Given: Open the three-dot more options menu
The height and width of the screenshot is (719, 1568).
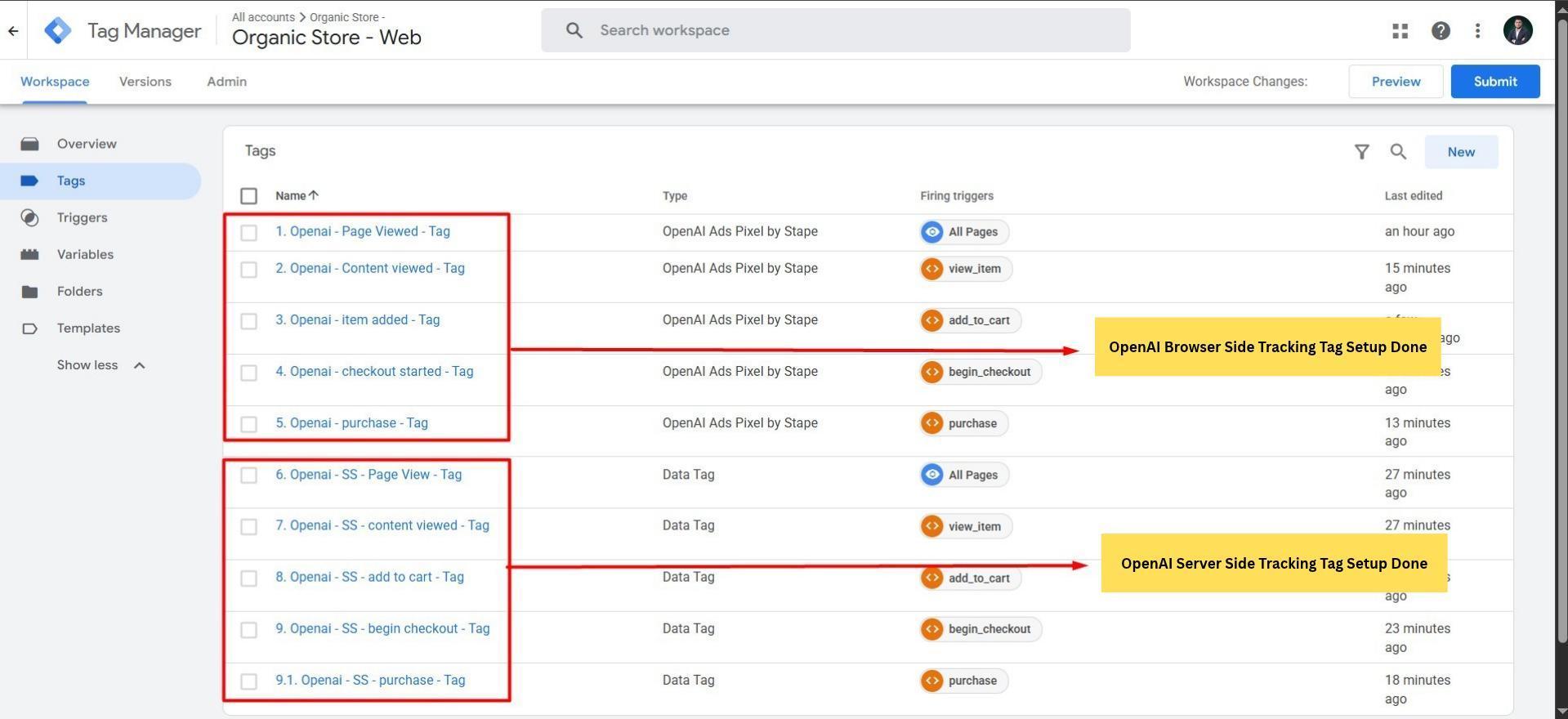Looking at the screenshot, I should pos(1477,30).
